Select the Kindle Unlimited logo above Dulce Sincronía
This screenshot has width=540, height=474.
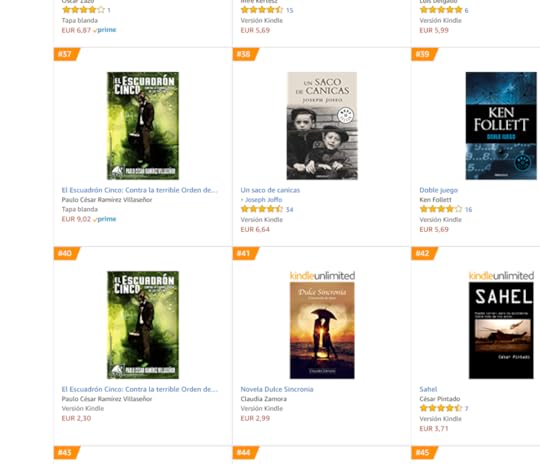[322, 276]
